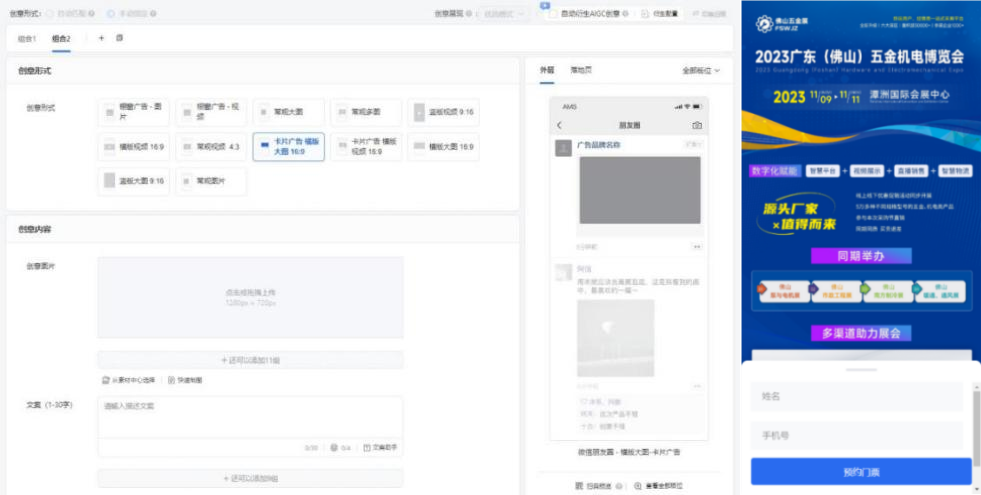Click the avatar next to 广告品牌名称
The height and width of the screenshot is (495, 981).
coord(563,148)
